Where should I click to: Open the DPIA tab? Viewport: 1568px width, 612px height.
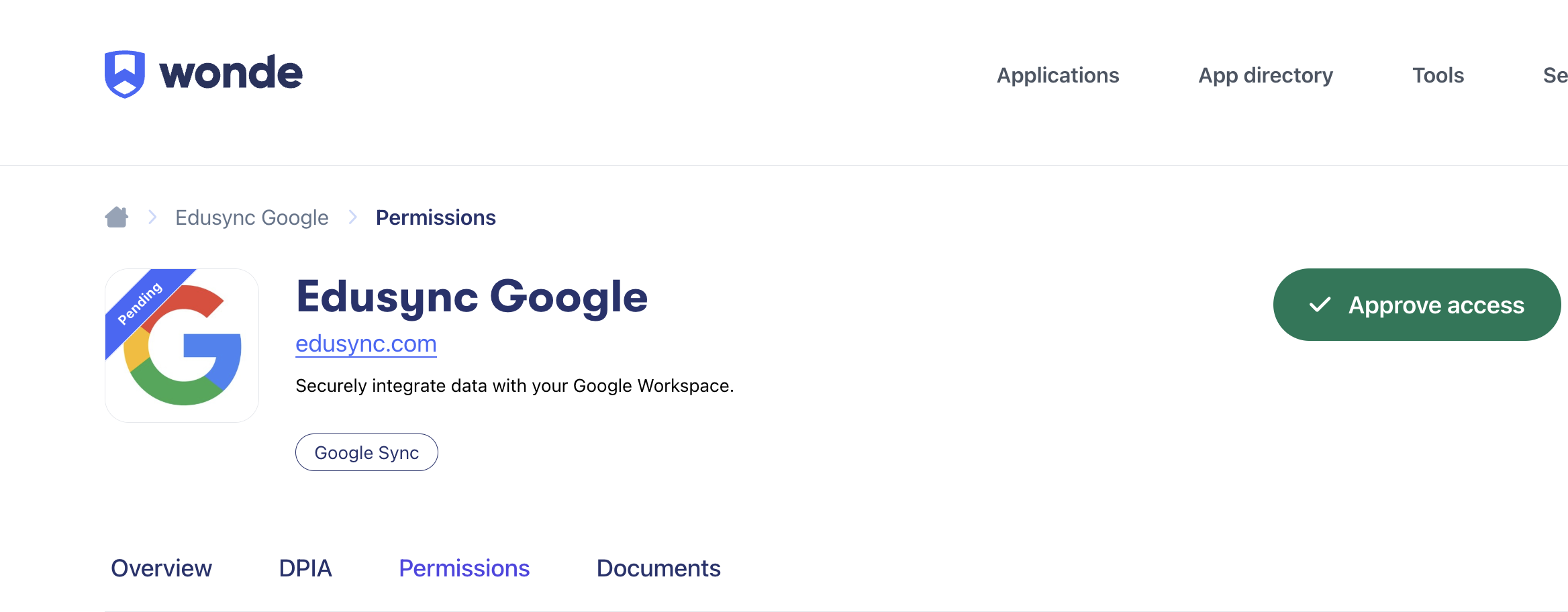305,568
